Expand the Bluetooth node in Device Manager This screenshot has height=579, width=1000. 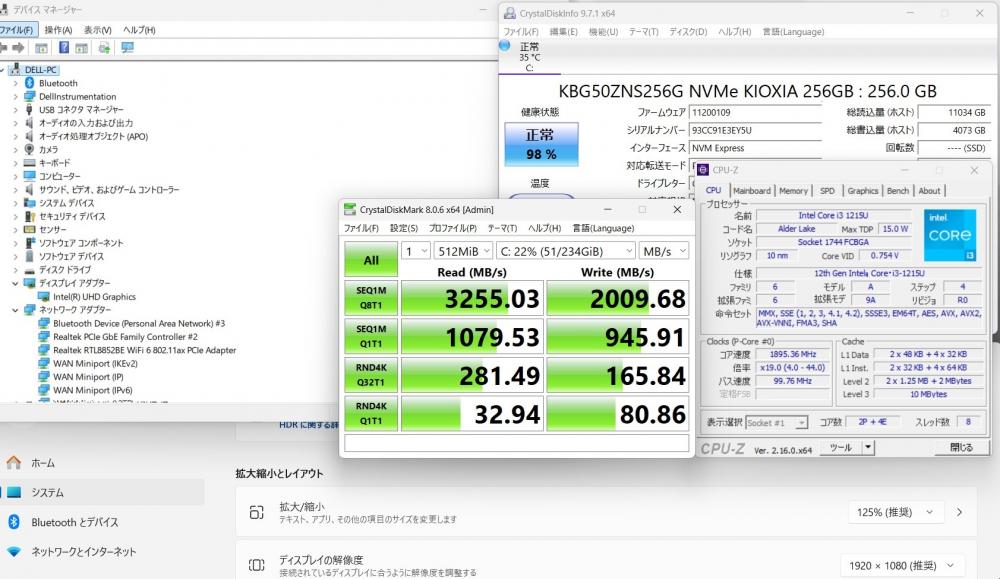(16, 83)
